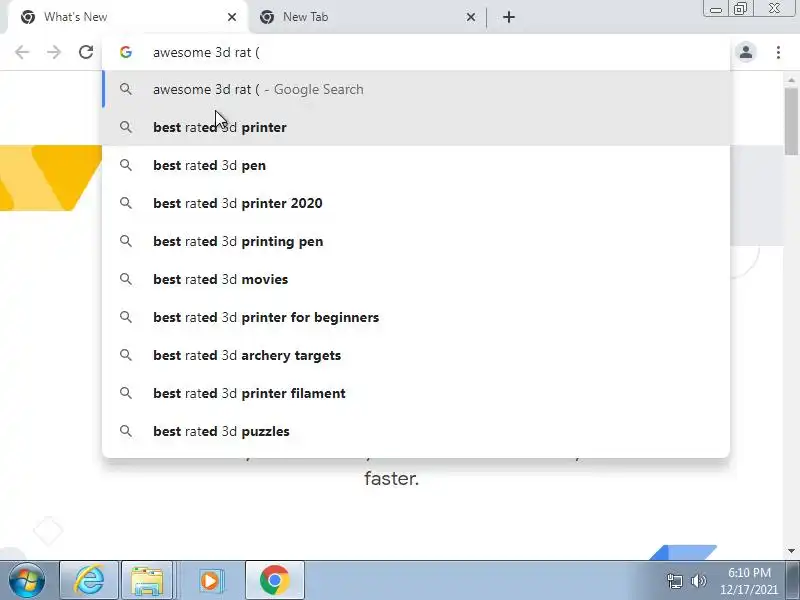Click the network tray icon
Screen dimensions: 800x600
[674, 581]
